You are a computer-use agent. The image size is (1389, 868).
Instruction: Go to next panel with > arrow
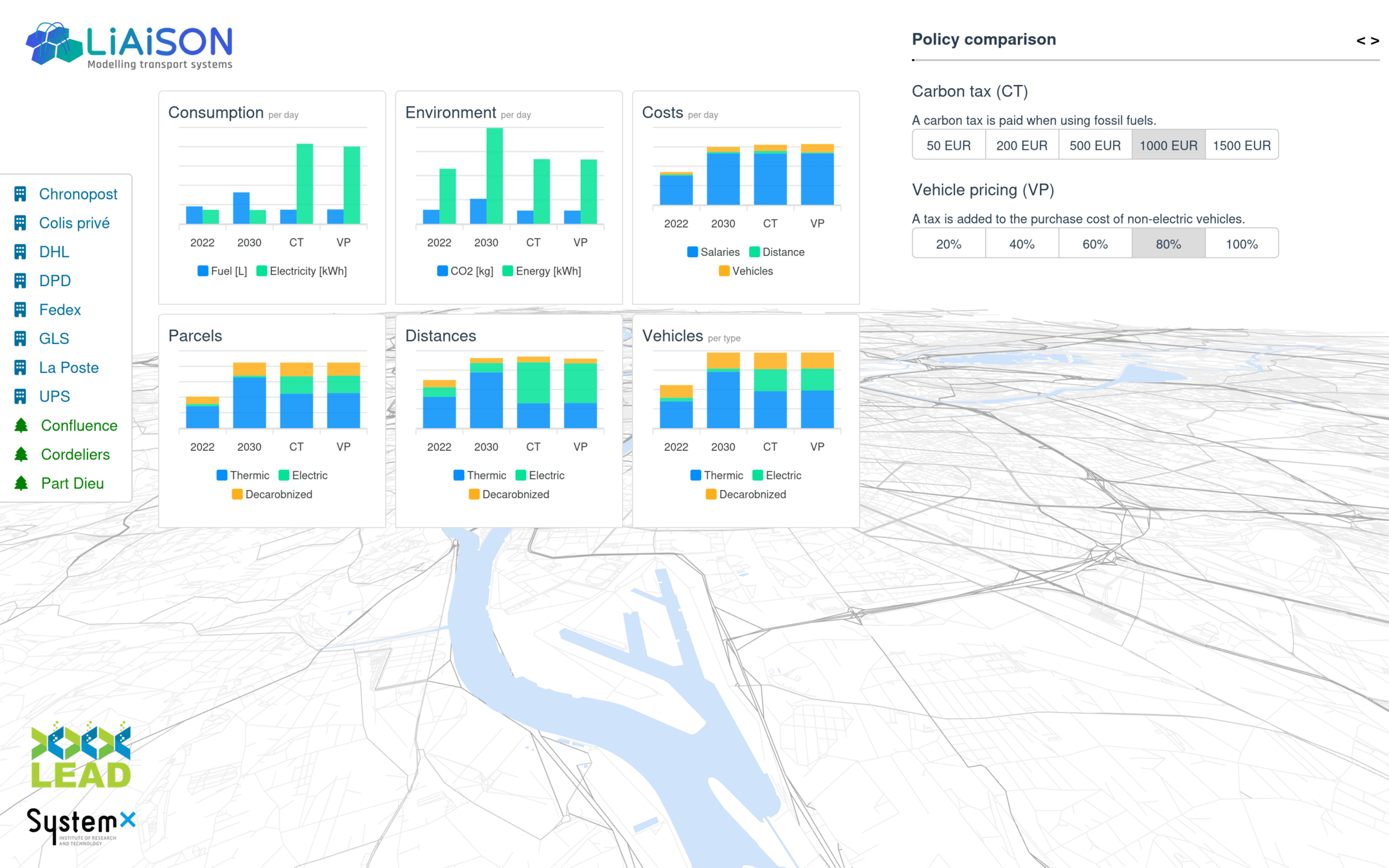pyautogui.click(x=1375, y=41)
